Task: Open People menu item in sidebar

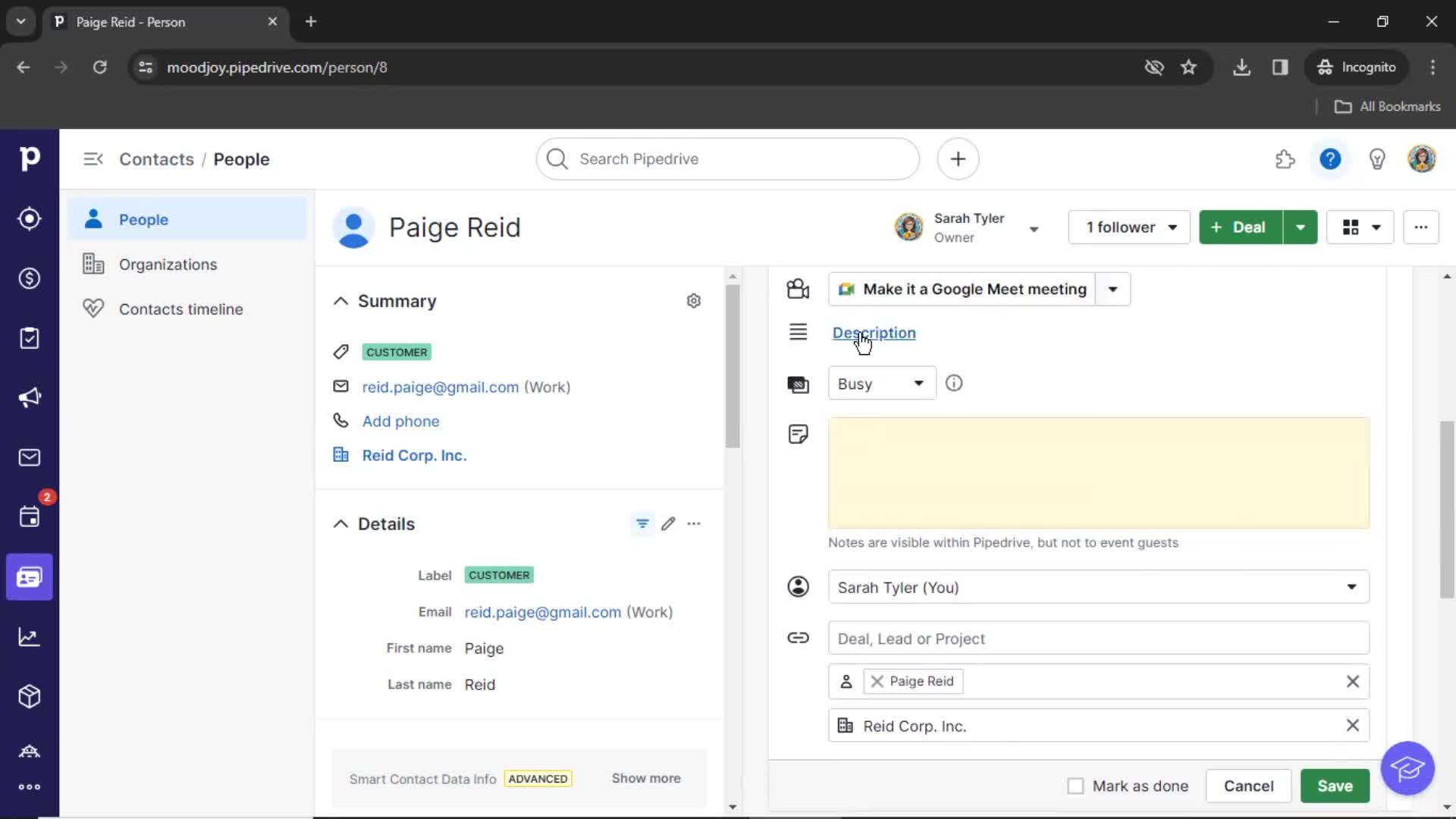Action: [144, 219]
